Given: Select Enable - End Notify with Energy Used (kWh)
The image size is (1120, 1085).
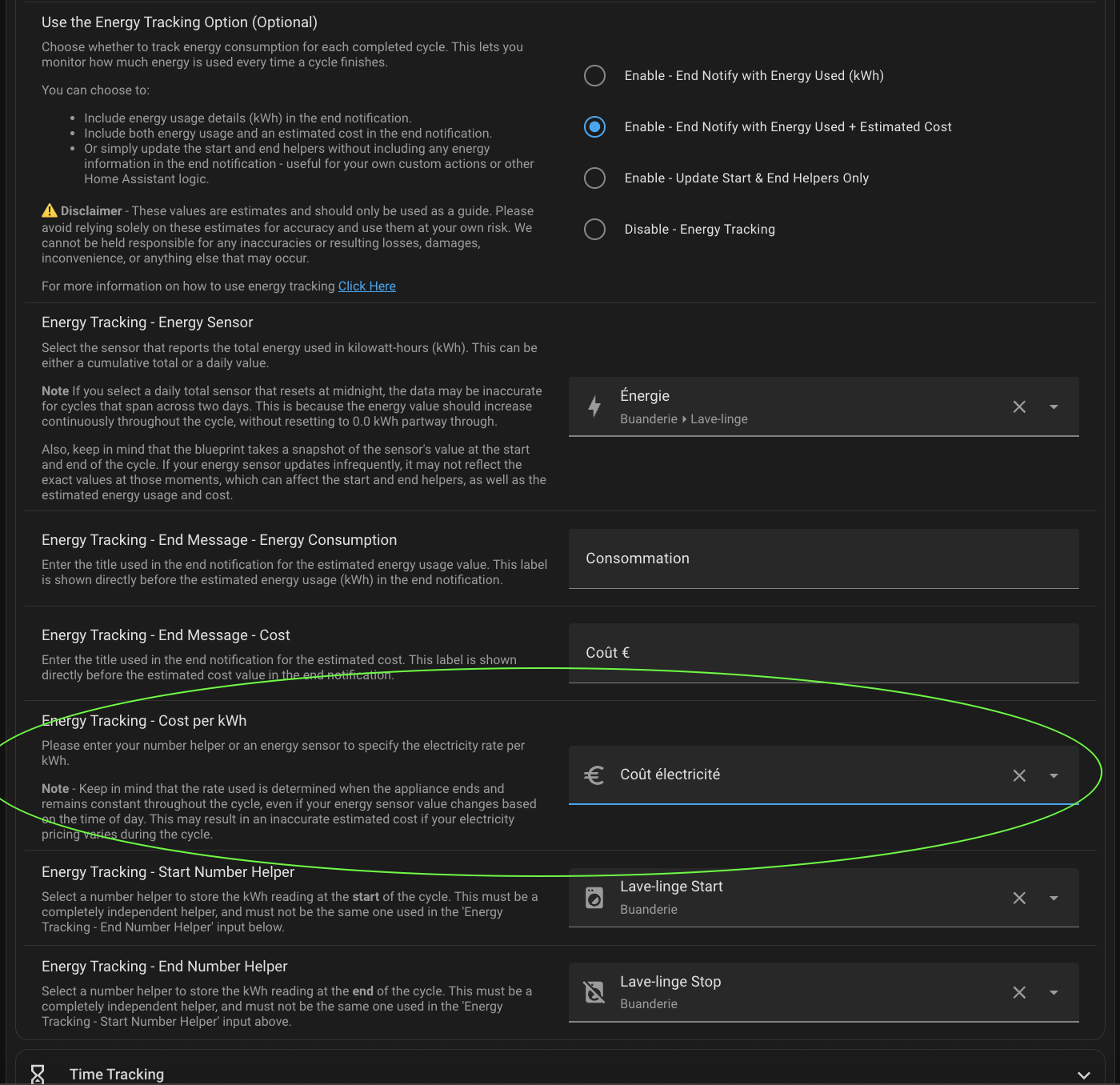Looking at the screenshot, I should click(x=594, y=75).
